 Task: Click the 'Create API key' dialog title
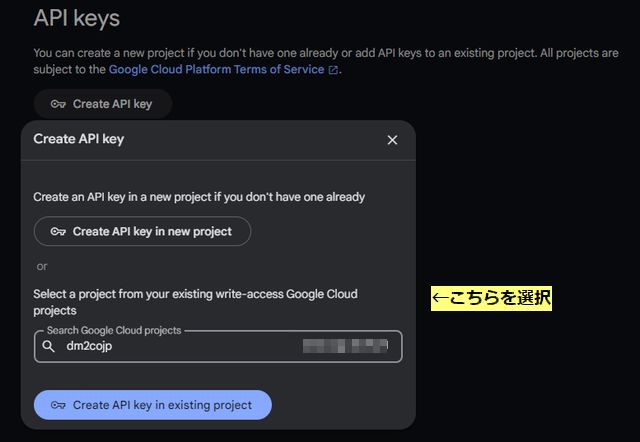point(79,139)
